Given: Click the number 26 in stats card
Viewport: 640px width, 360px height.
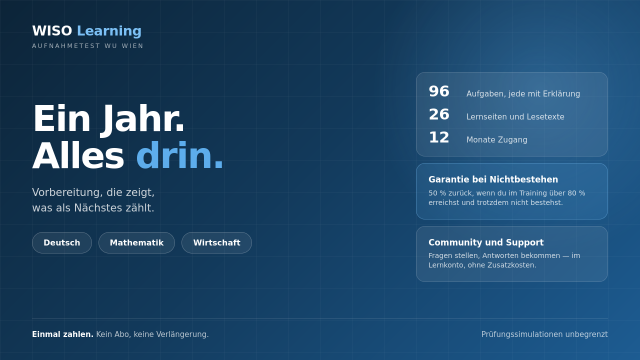Looking at the screenshot, I should tap(439, 114).
